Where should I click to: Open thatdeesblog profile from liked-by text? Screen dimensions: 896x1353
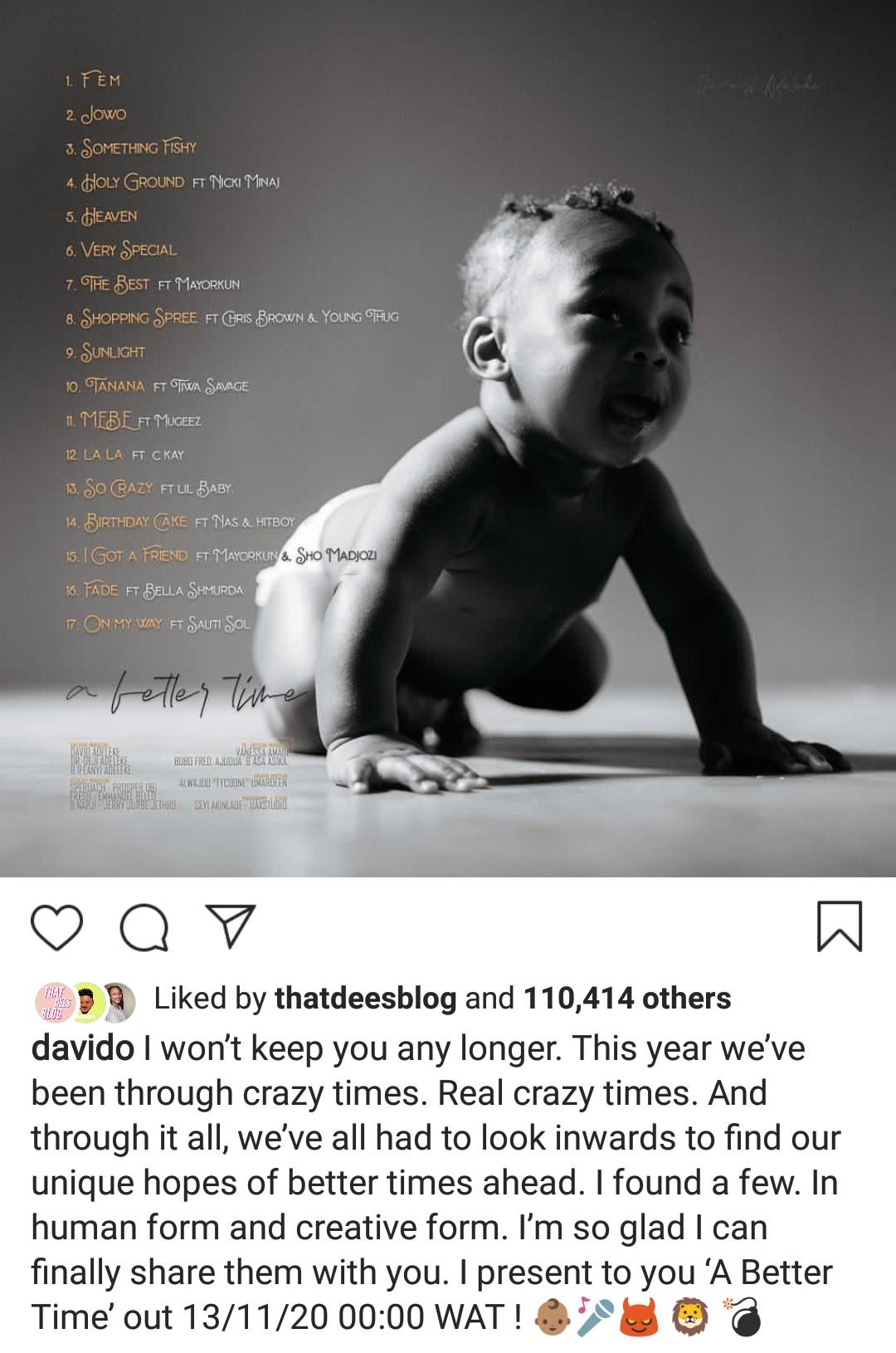tap(366, 999)
